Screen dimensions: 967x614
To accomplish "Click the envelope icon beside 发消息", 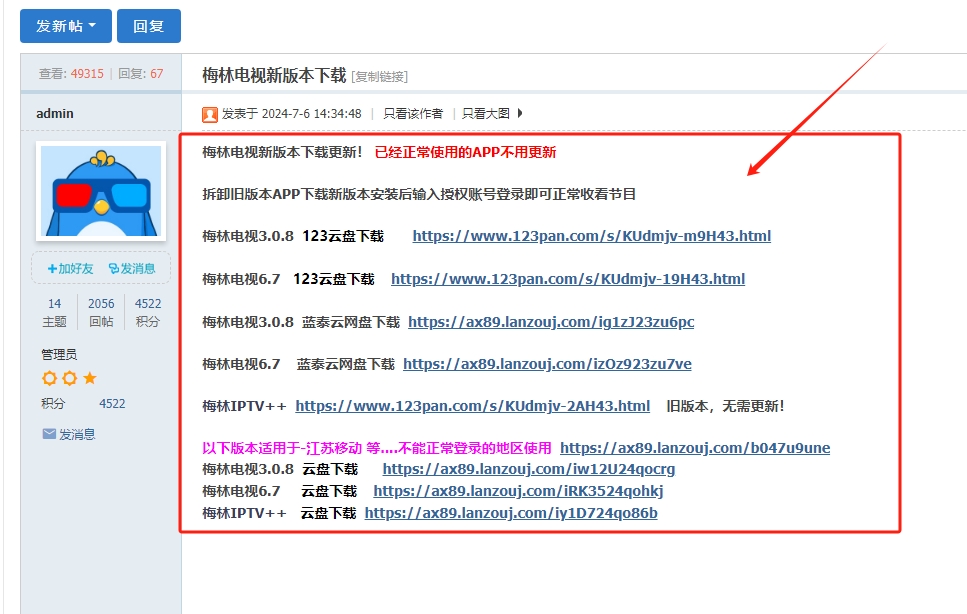I will tap(49, 434).
